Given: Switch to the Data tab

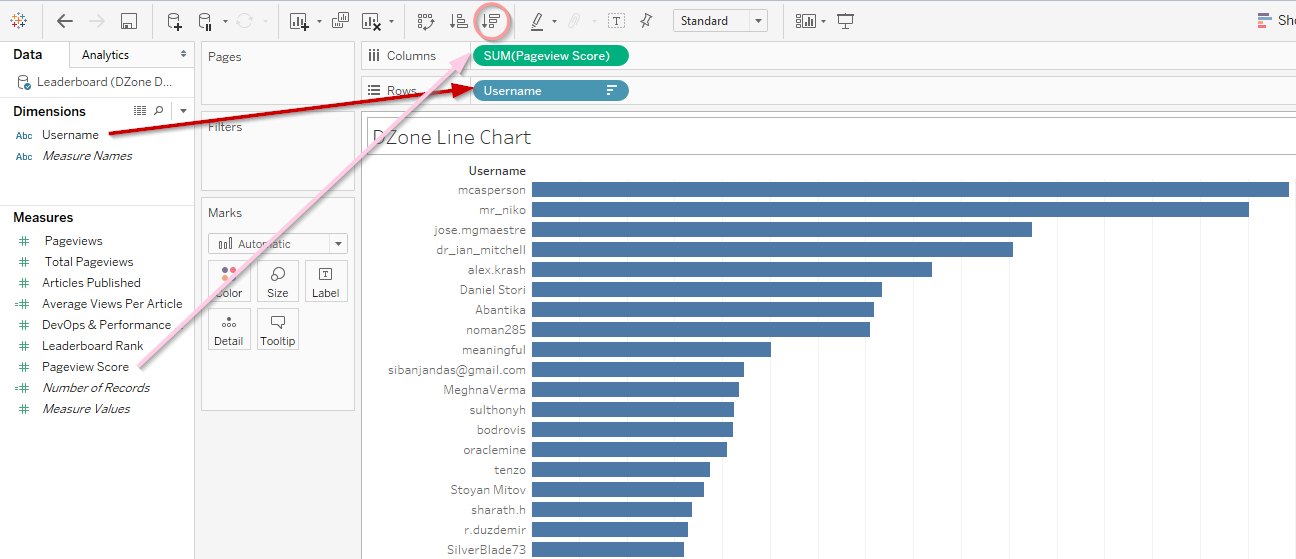Looking at the screenshot, I should (x=28, y=55).
